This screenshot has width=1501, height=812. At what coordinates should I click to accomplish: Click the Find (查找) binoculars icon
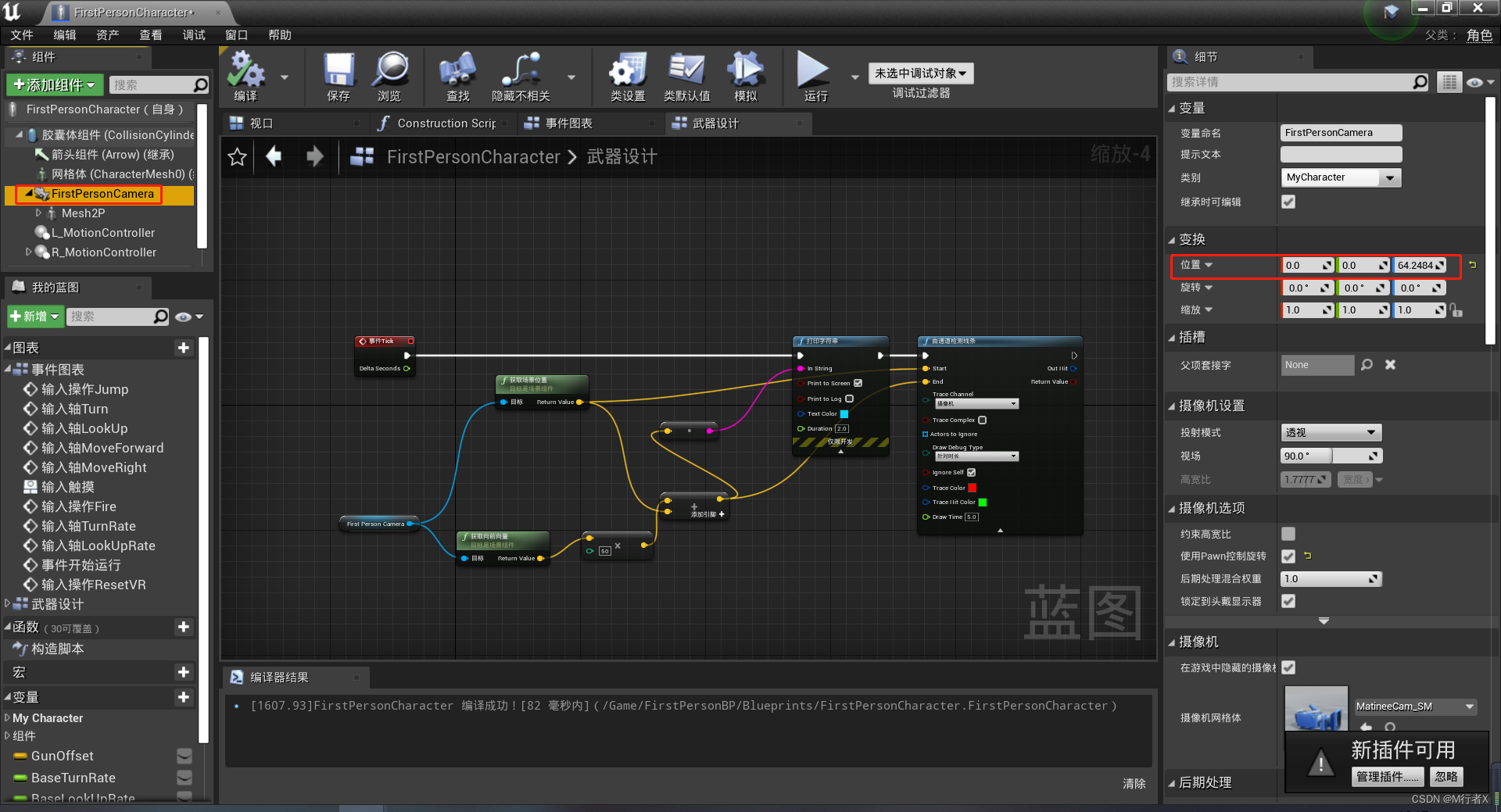[458, 70]
